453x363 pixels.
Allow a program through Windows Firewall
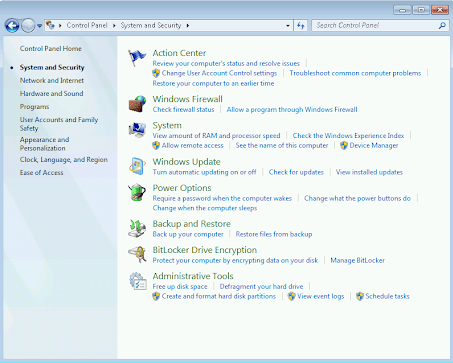pyautogui.click(x=292, y=109)
